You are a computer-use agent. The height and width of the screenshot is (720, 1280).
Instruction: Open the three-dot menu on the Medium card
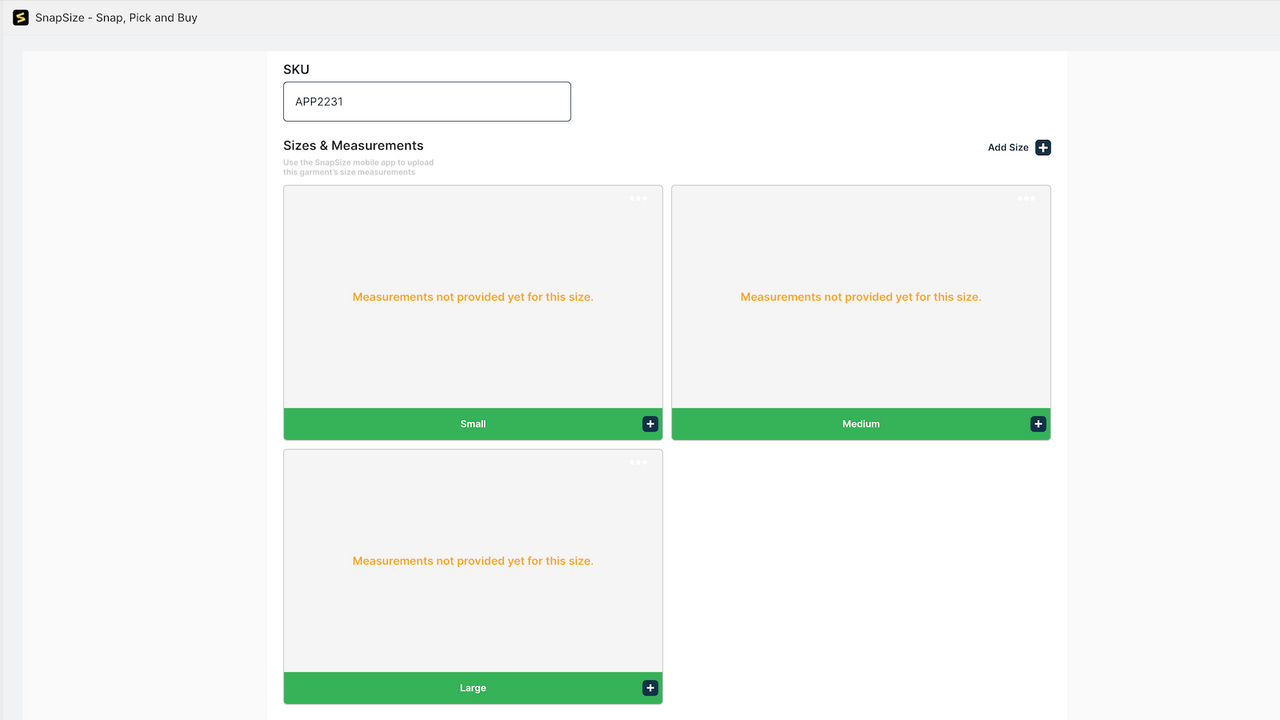click(x=1026, y=198)
